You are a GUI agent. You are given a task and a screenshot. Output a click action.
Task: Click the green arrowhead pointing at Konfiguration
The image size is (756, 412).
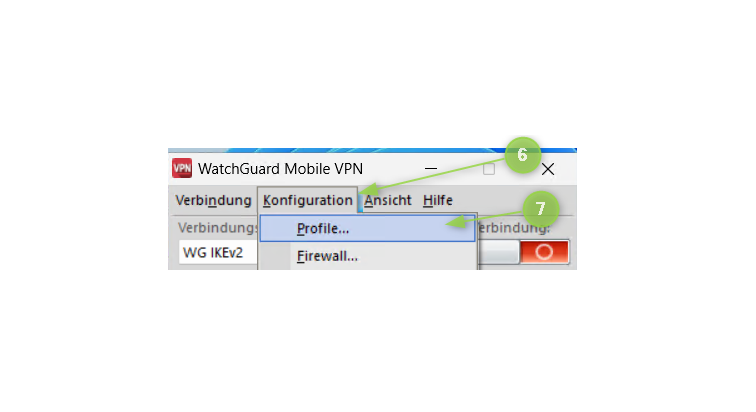tap(370, 188)
